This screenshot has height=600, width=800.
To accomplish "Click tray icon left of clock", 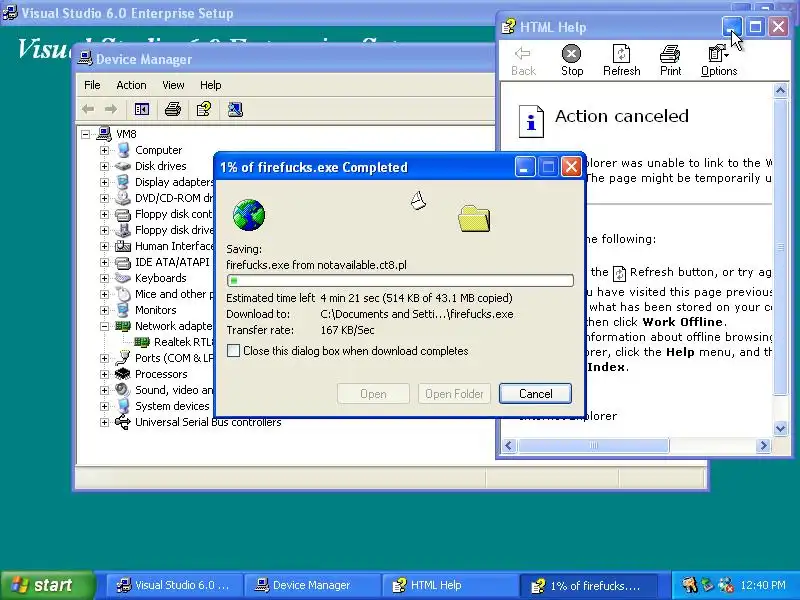I will (725, 585).
